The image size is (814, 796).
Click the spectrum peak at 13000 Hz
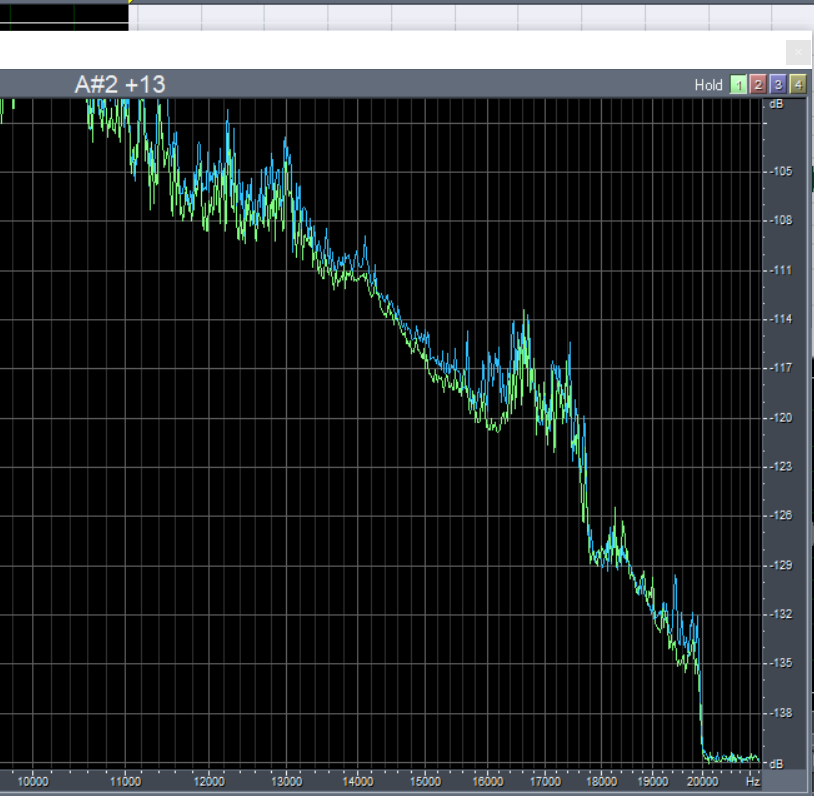pyautogui.click(x=287, y=143)
